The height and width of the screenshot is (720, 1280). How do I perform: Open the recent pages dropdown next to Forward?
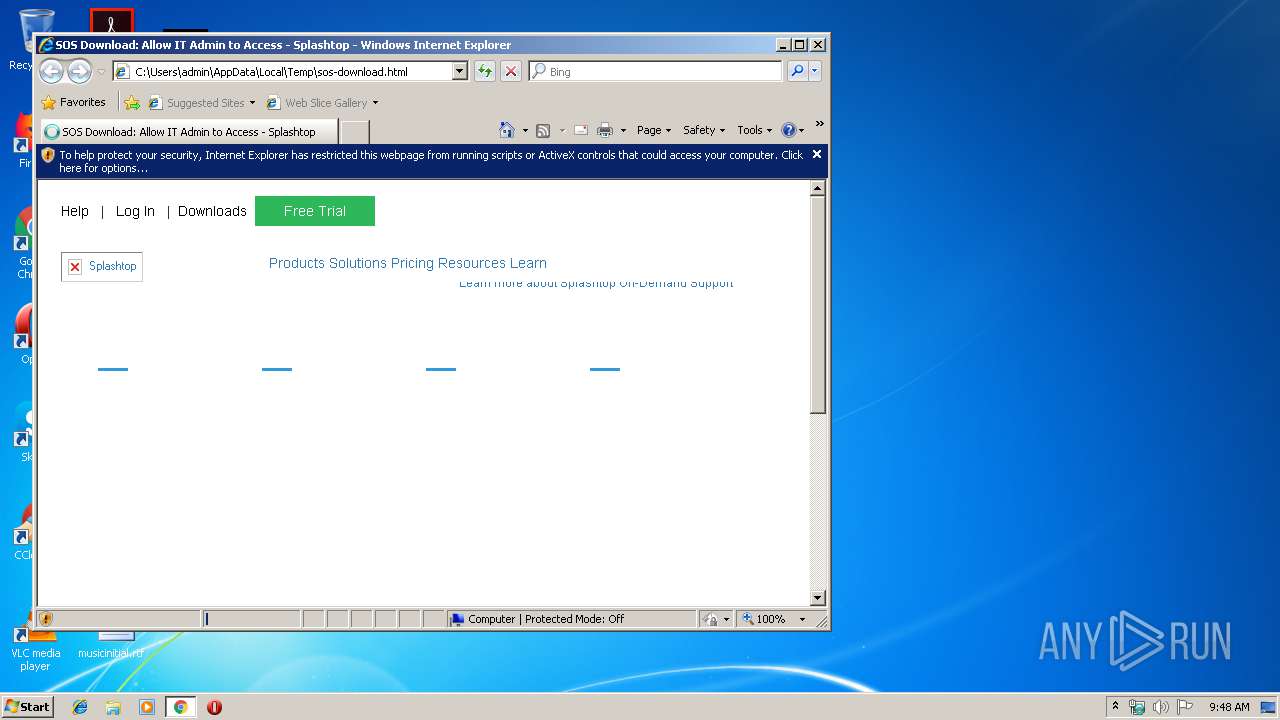(x=101, y=72)
